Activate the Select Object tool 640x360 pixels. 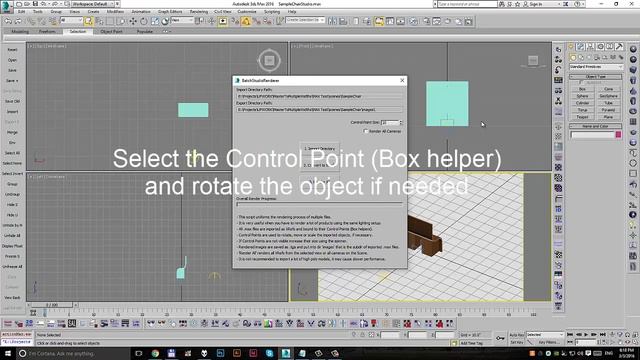[88, 21]
